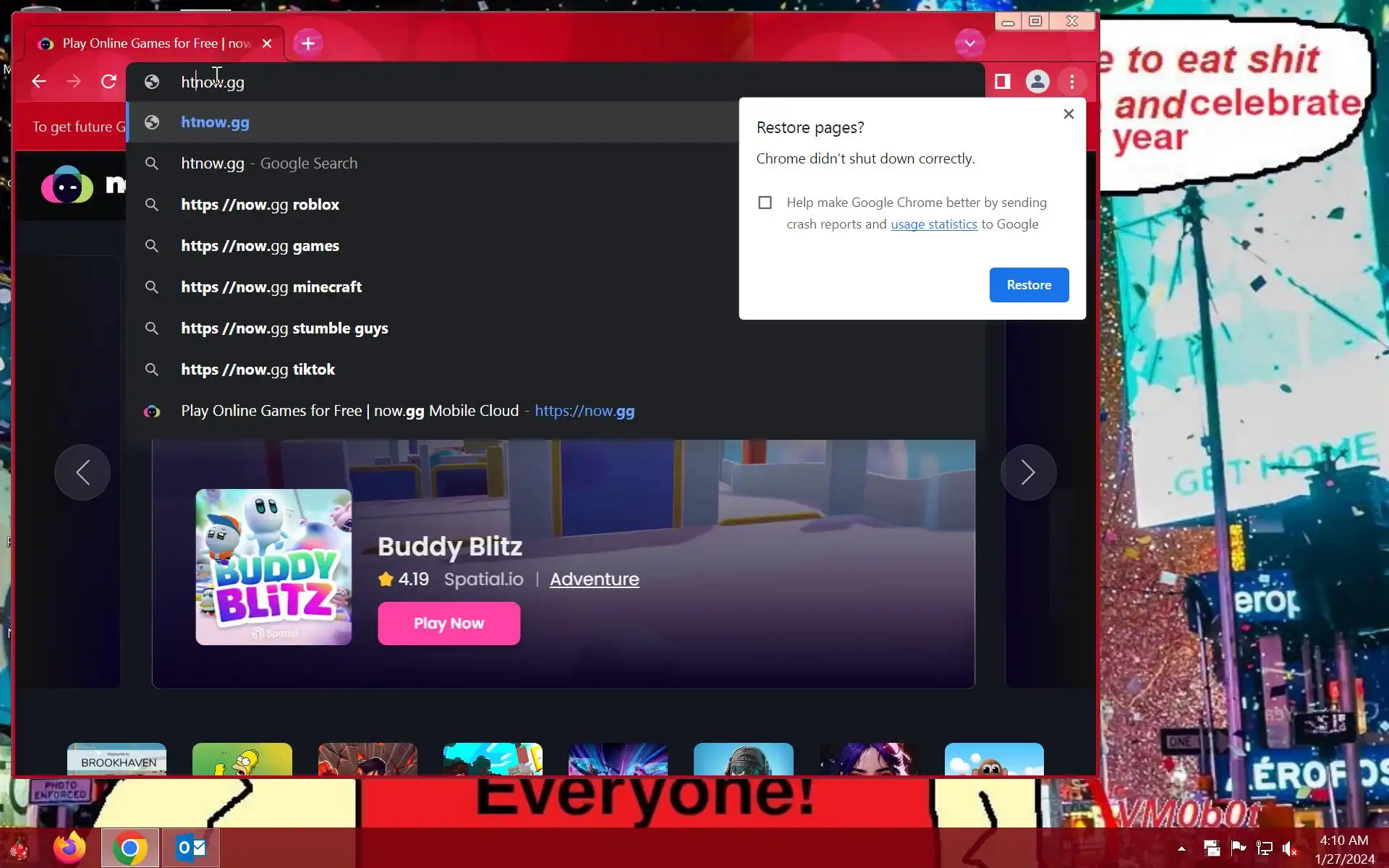Click the Restore button

[x=1028, y=285]
